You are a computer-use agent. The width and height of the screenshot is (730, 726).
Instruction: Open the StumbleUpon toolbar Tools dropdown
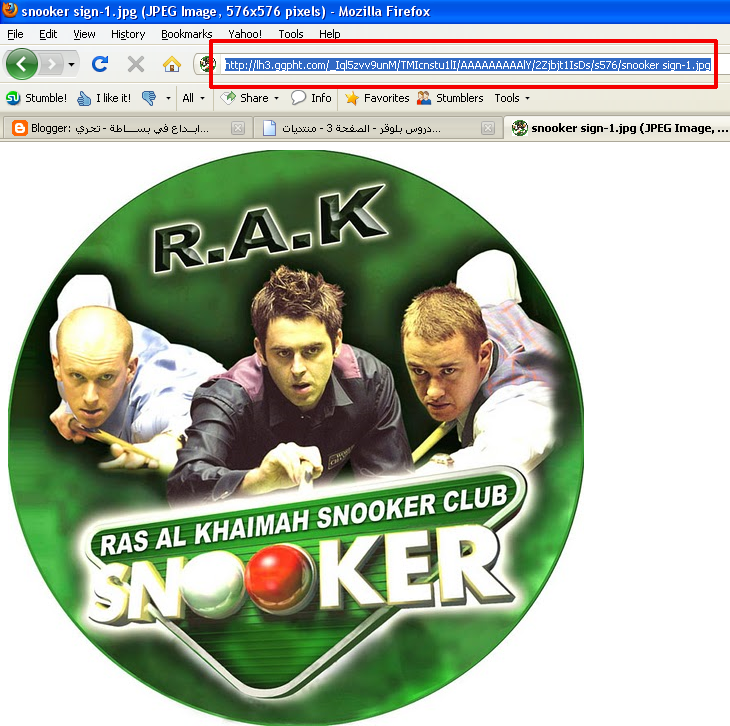pyautogui.click(x=512, y=98)
